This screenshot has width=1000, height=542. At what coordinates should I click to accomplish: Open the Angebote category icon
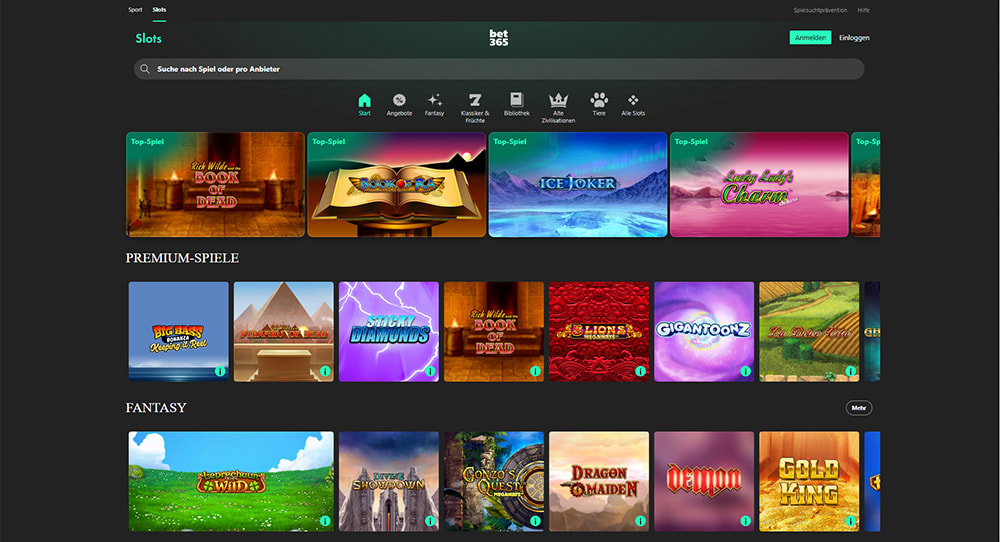click(x=399, y=103)
